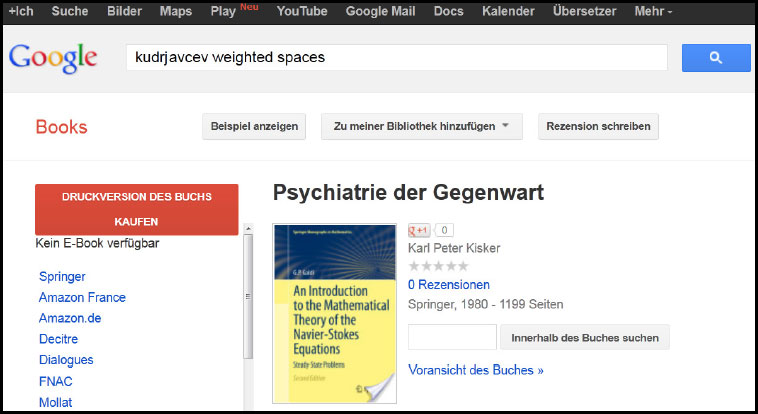758x414 pixels.
Task: Open Kalender from the top bar
Action: 508,11
